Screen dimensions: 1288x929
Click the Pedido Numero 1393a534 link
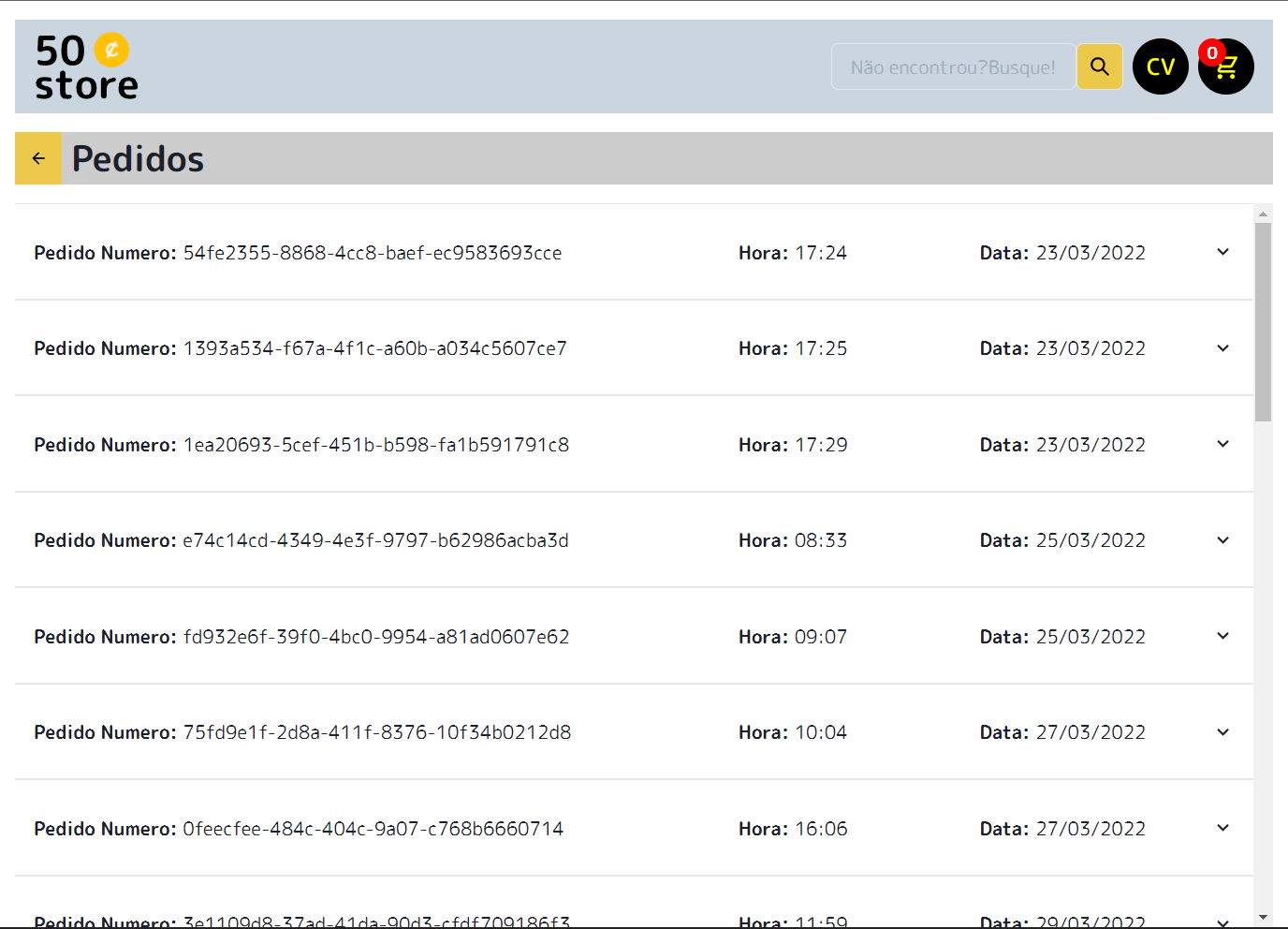coord(375,348)
